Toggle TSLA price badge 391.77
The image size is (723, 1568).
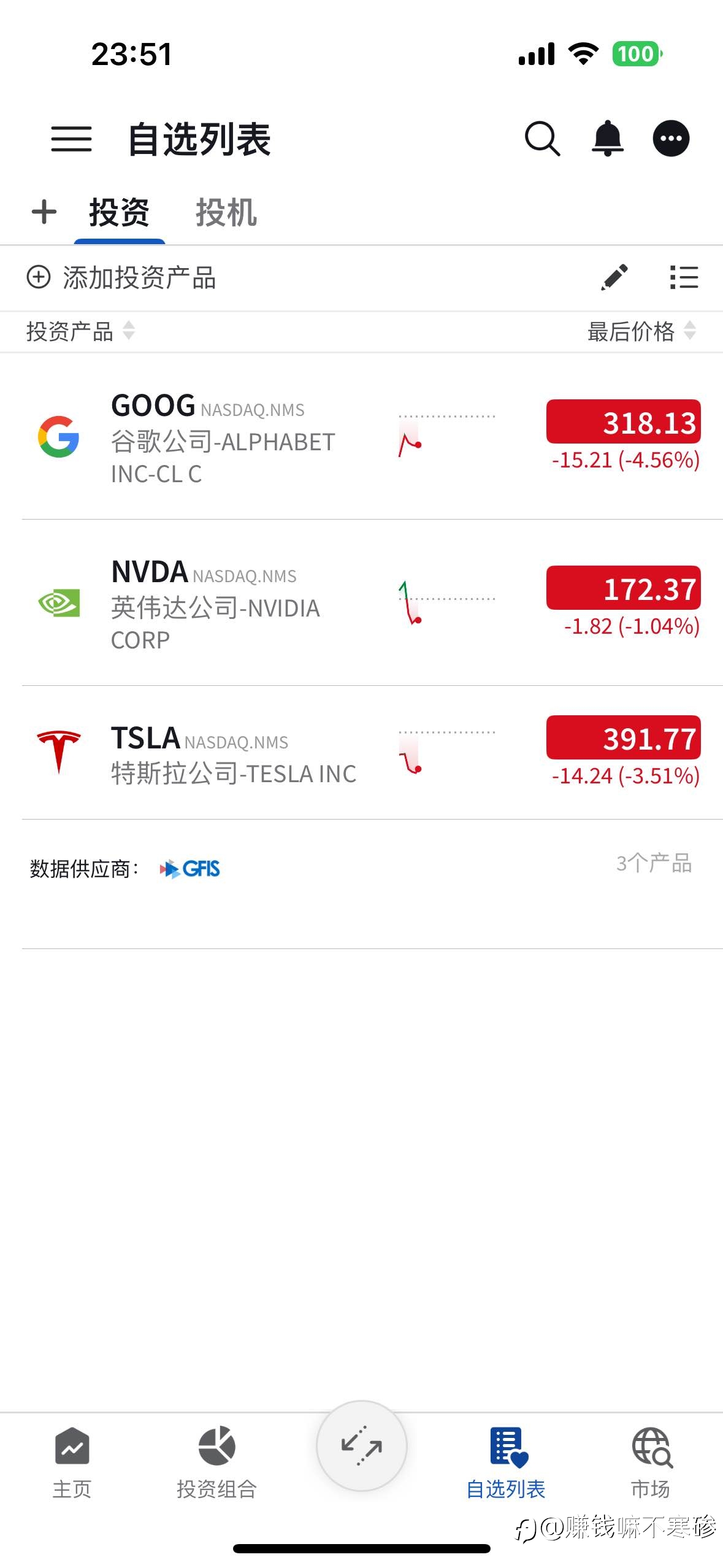(623, 737)
